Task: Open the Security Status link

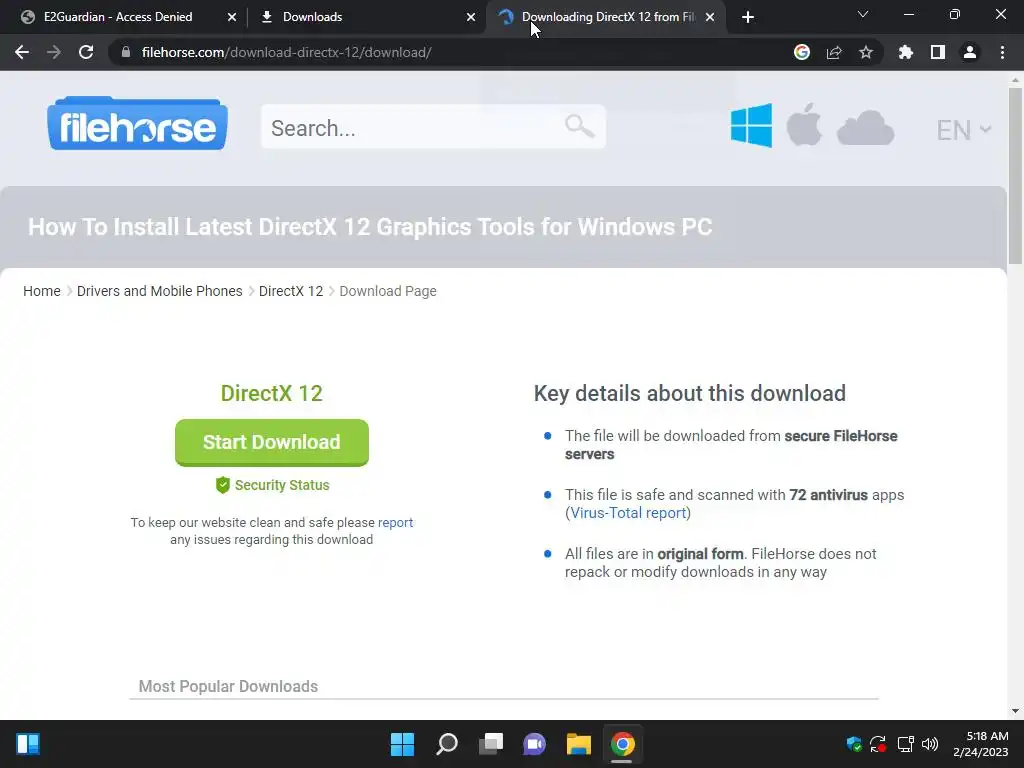Action: [x=281, y=485]
